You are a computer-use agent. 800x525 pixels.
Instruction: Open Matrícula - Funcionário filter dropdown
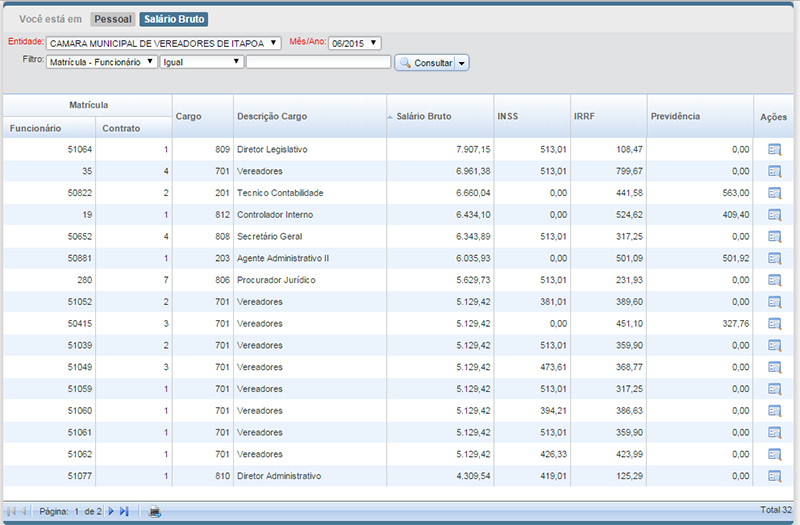click(102, 62)
